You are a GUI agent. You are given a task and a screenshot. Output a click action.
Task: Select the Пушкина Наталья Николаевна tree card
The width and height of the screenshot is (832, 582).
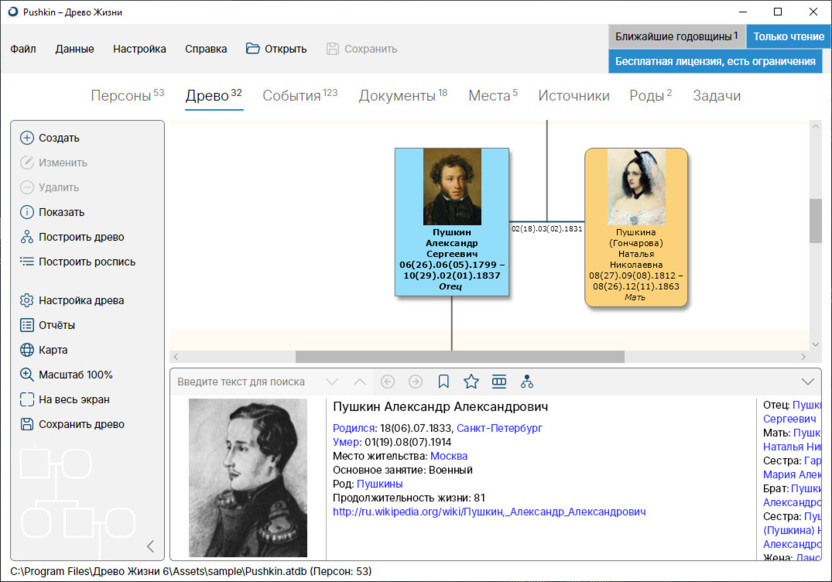click(636, 227)
